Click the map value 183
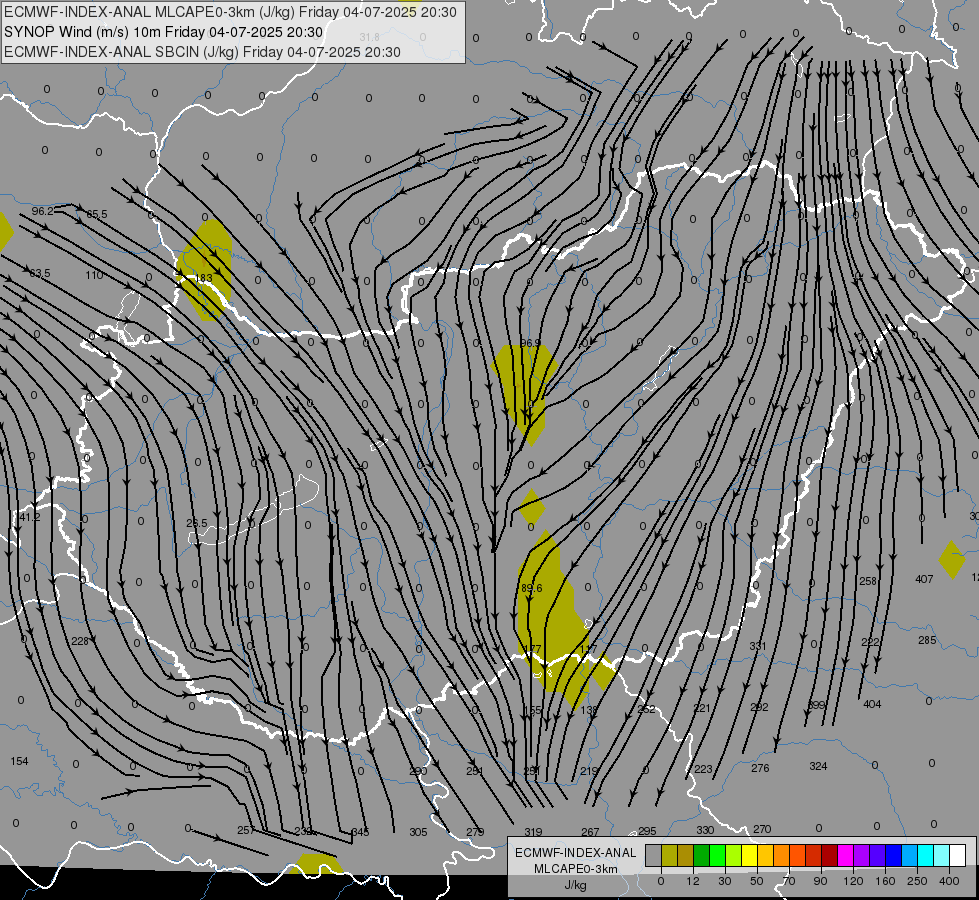The height and width of the screenshot is (900, 979). [204, 278]
